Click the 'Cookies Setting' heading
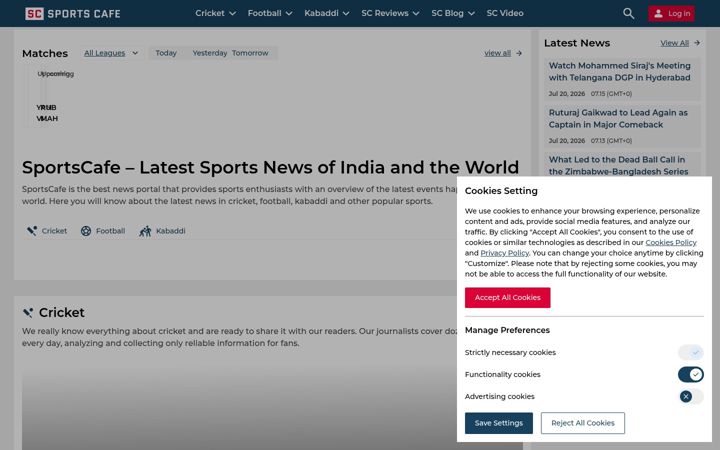 [x=501, y=191]
